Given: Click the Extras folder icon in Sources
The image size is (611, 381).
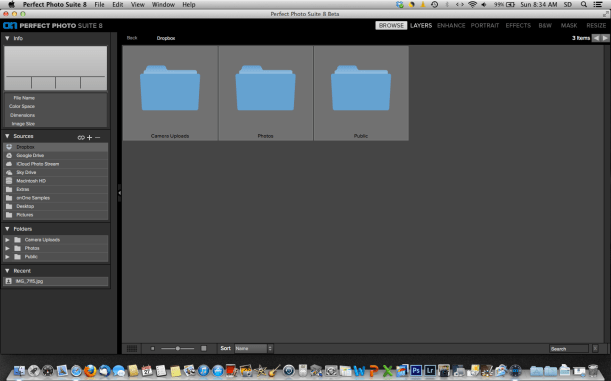Looking at the screenshot, I should coord(9,189).
